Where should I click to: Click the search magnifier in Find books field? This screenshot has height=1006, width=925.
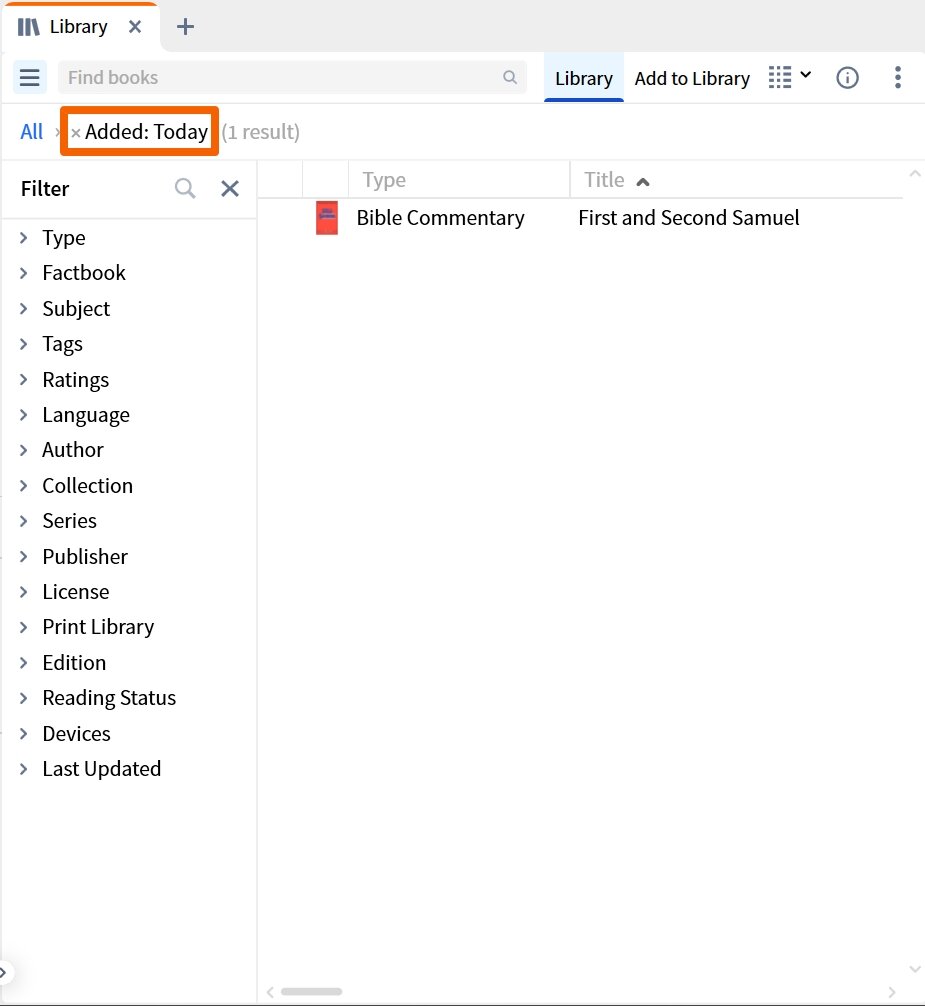click(510, 77)
